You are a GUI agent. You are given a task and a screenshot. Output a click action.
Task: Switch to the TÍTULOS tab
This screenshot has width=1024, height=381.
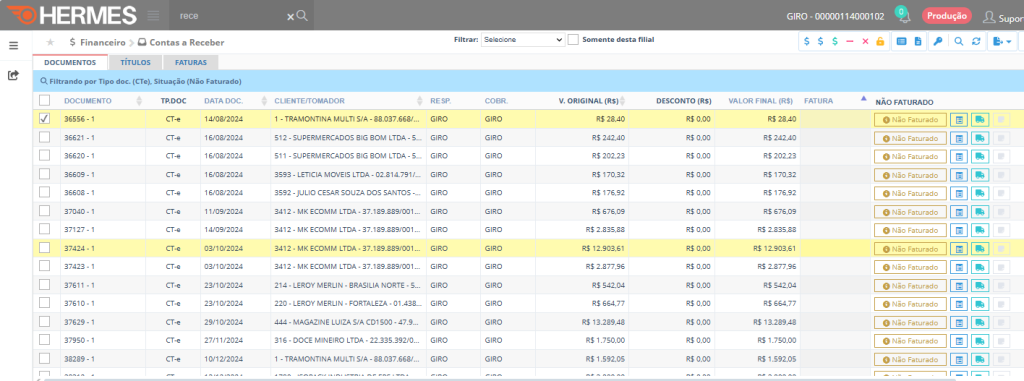(x=135, y=63)
